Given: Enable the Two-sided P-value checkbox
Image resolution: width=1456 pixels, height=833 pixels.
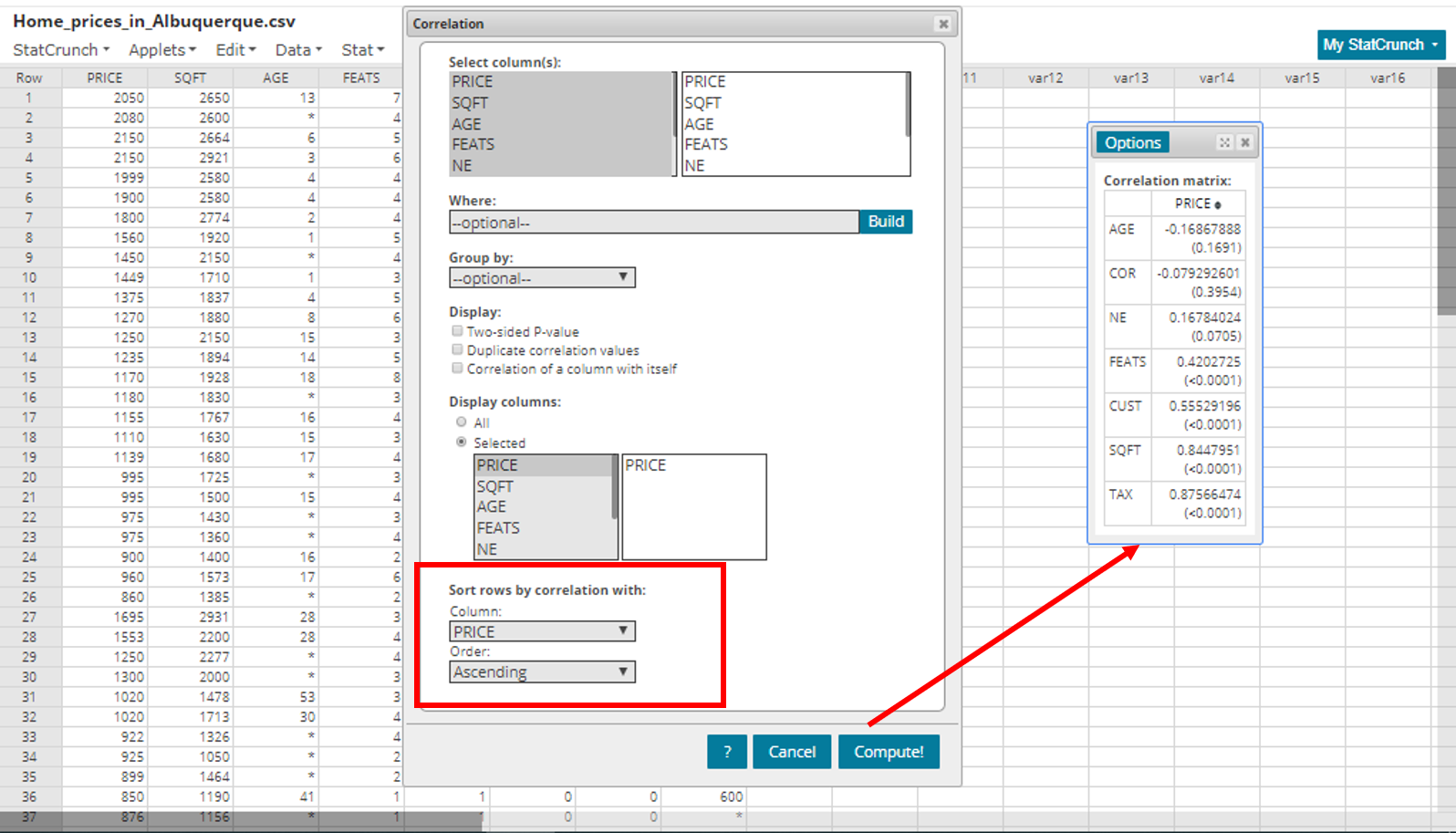Looking at the screenshot, I should pyautogui.click(x=457, y=331).
